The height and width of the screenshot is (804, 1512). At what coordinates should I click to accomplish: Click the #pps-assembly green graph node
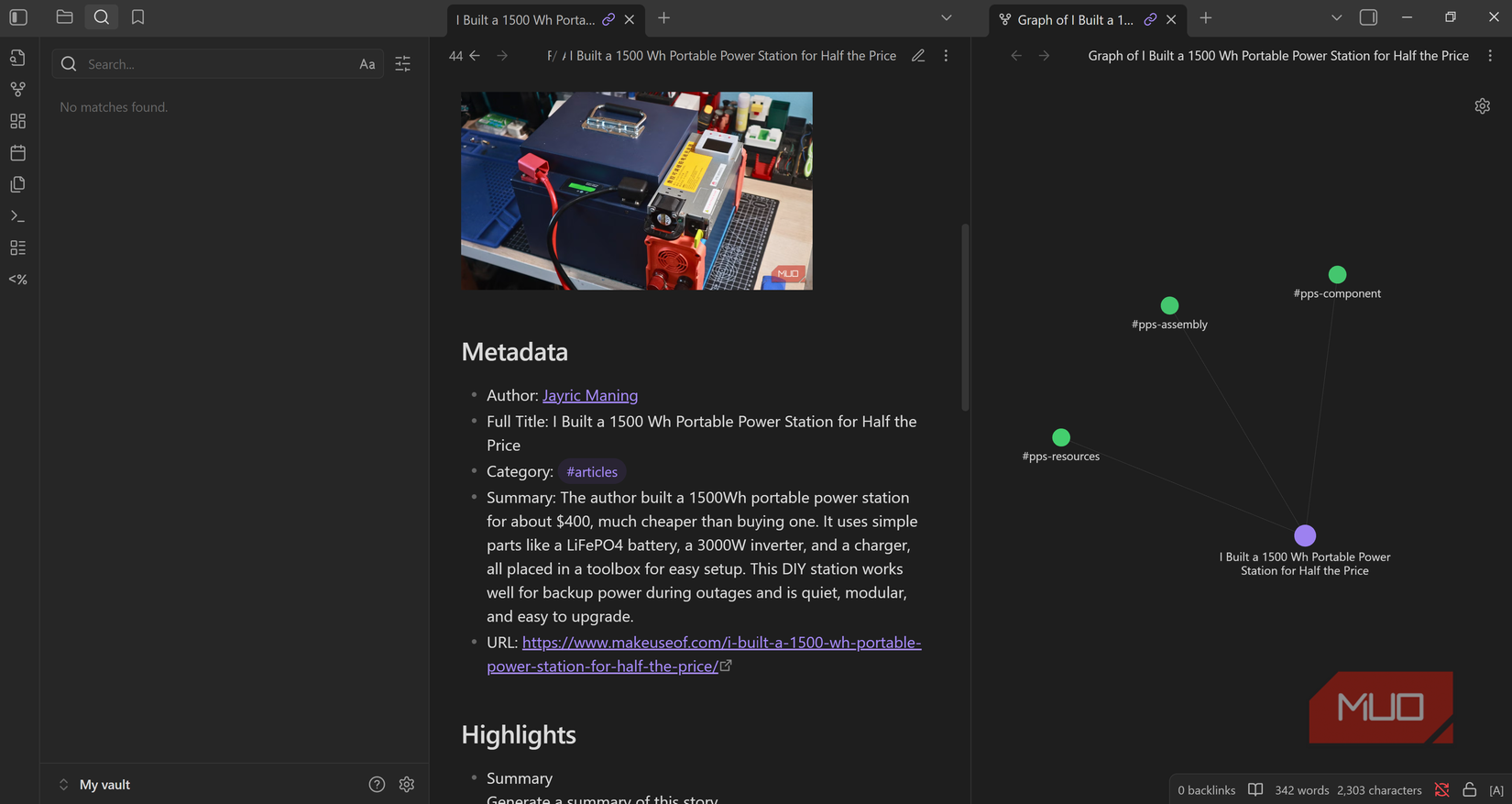[1169, 305]
